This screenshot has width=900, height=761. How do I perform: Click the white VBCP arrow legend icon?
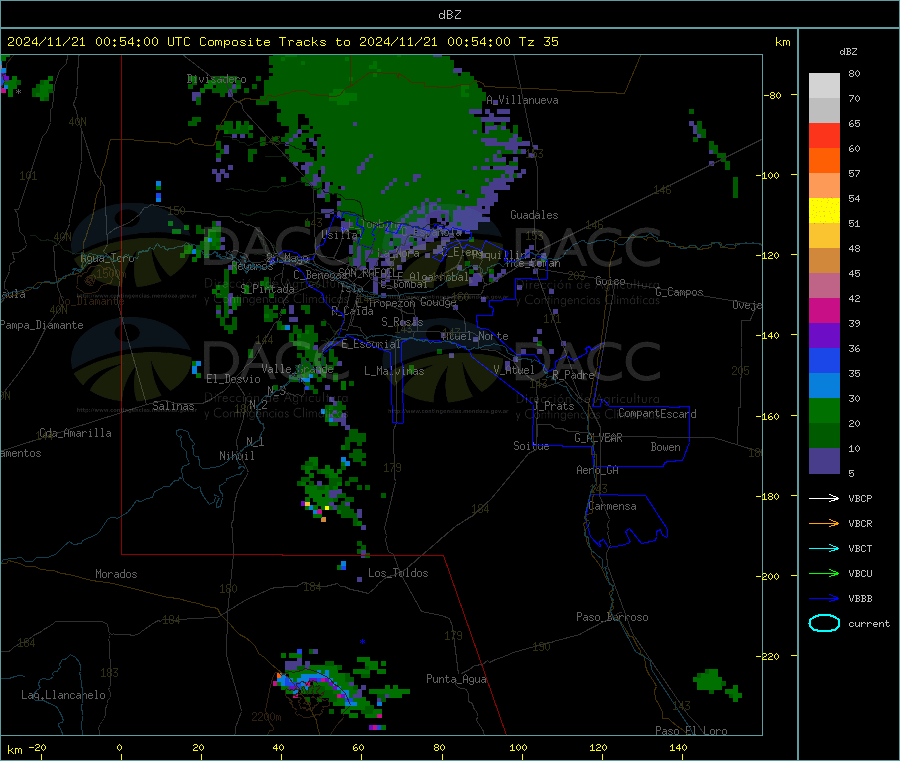(824, 498)
